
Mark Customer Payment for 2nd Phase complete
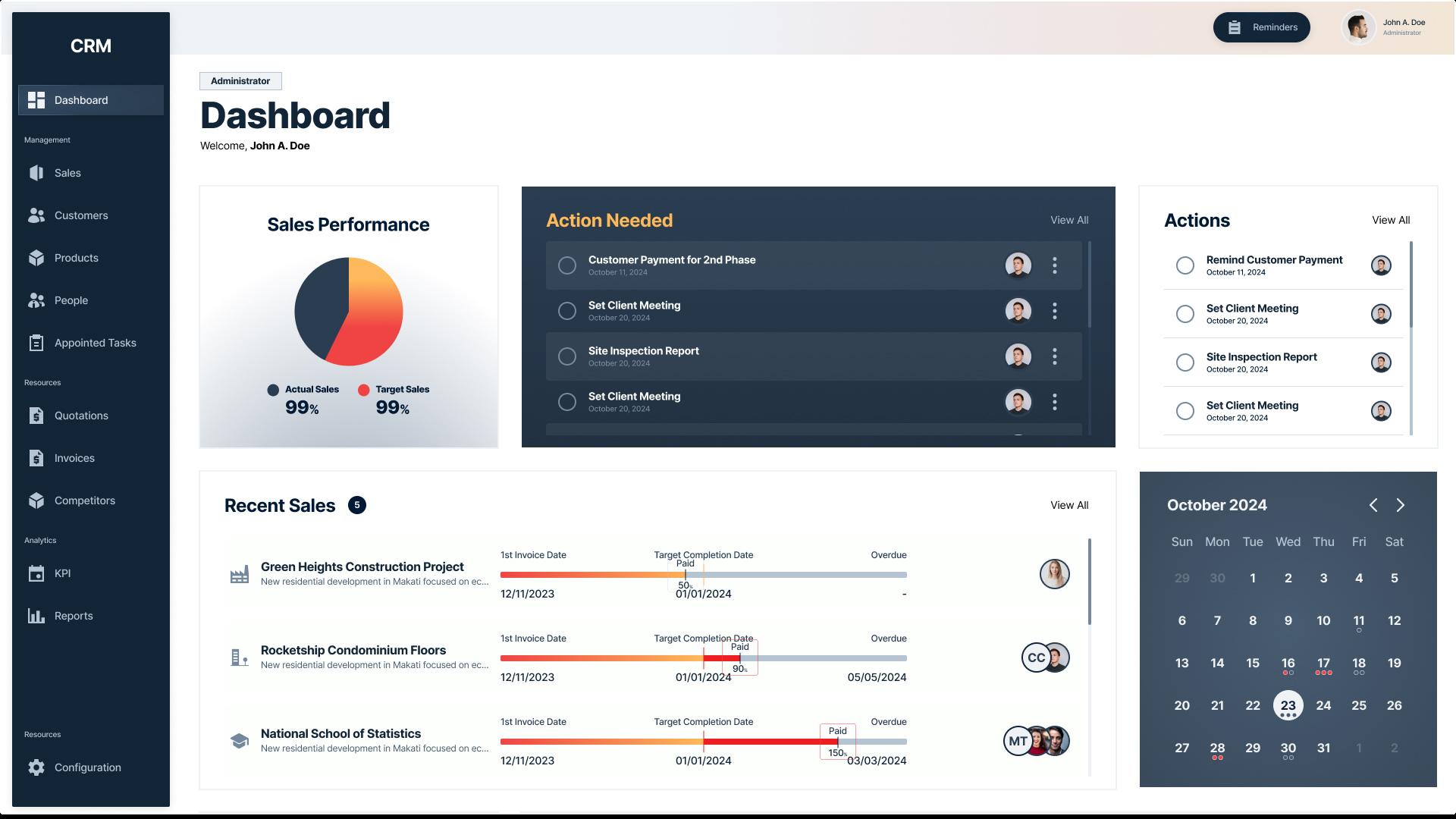pyautogui.click(x=567, y=265)
